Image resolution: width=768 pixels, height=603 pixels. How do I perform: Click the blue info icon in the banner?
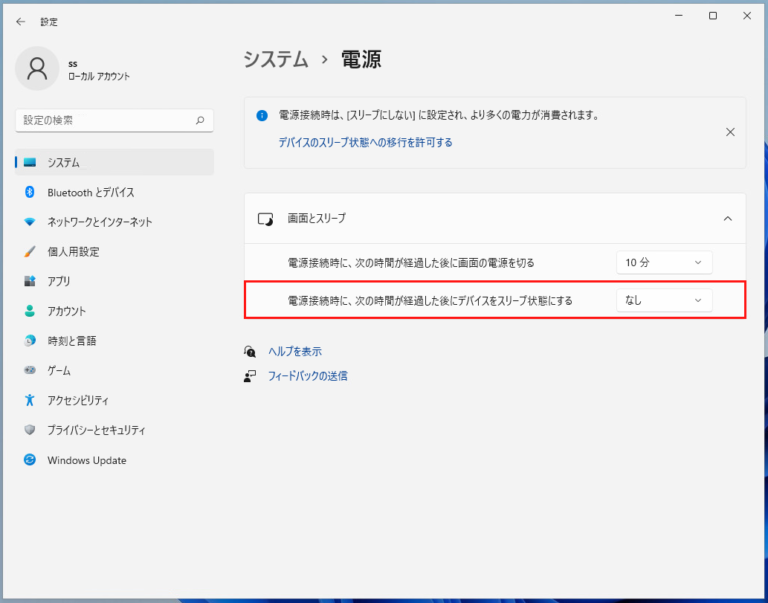(262, 116)
